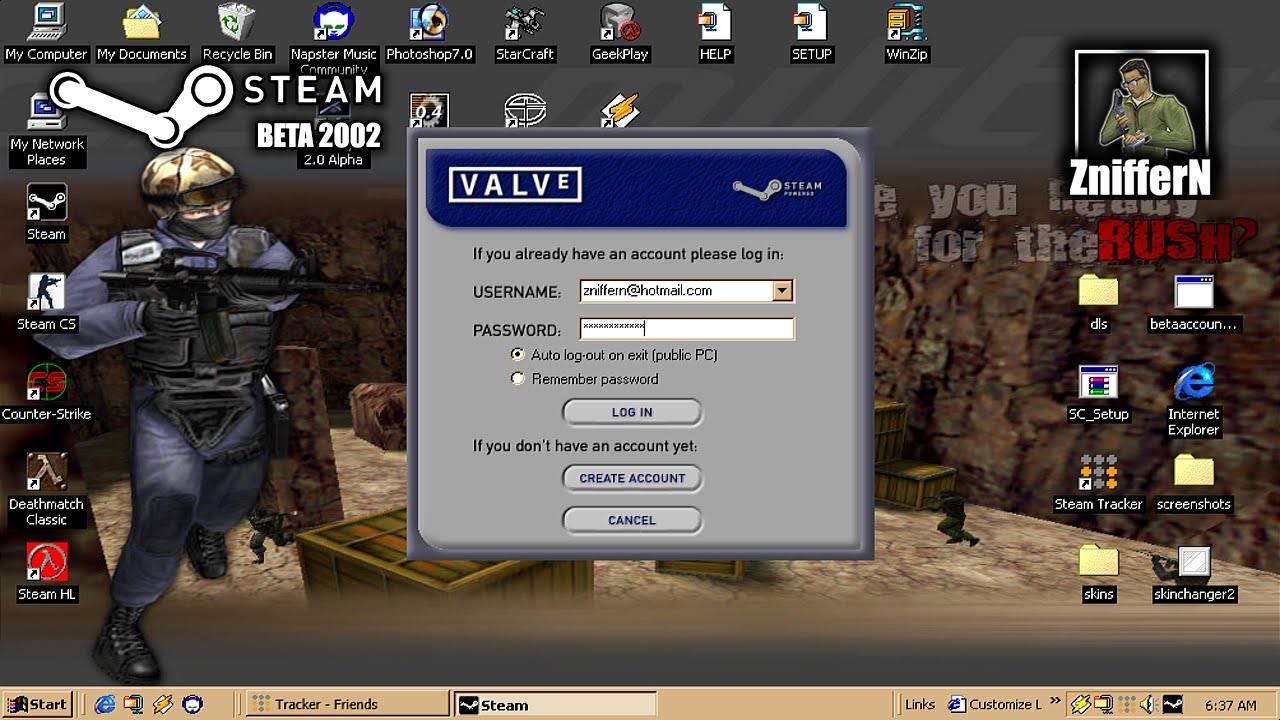Launch the skinchanger2 desktop icon

point(1193,562)
